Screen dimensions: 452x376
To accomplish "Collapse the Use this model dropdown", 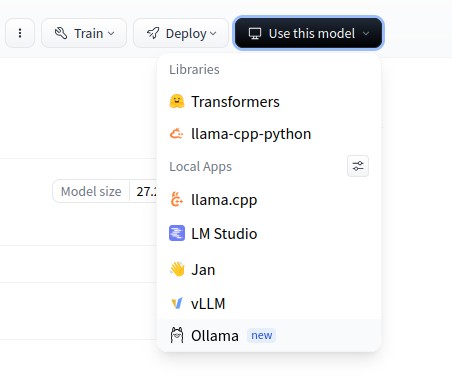I will coord(308,33).
